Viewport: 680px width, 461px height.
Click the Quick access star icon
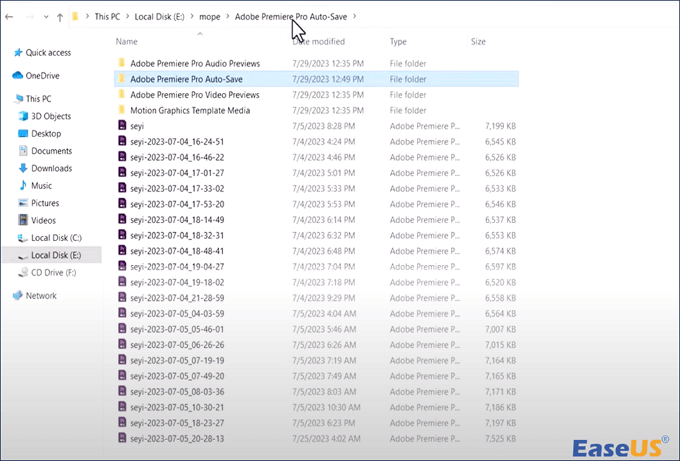[x=17, y=52]
